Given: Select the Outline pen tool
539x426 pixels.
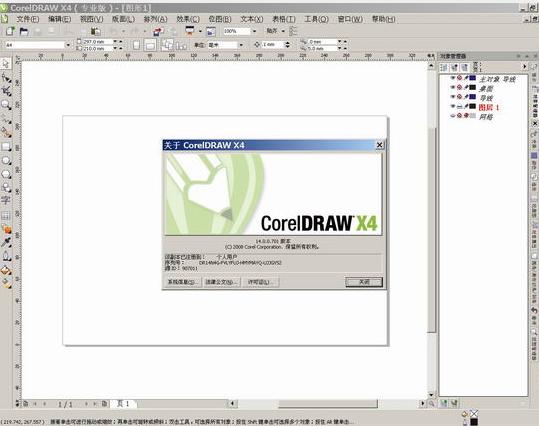Looking at the screenshot, I should point(6,256).
